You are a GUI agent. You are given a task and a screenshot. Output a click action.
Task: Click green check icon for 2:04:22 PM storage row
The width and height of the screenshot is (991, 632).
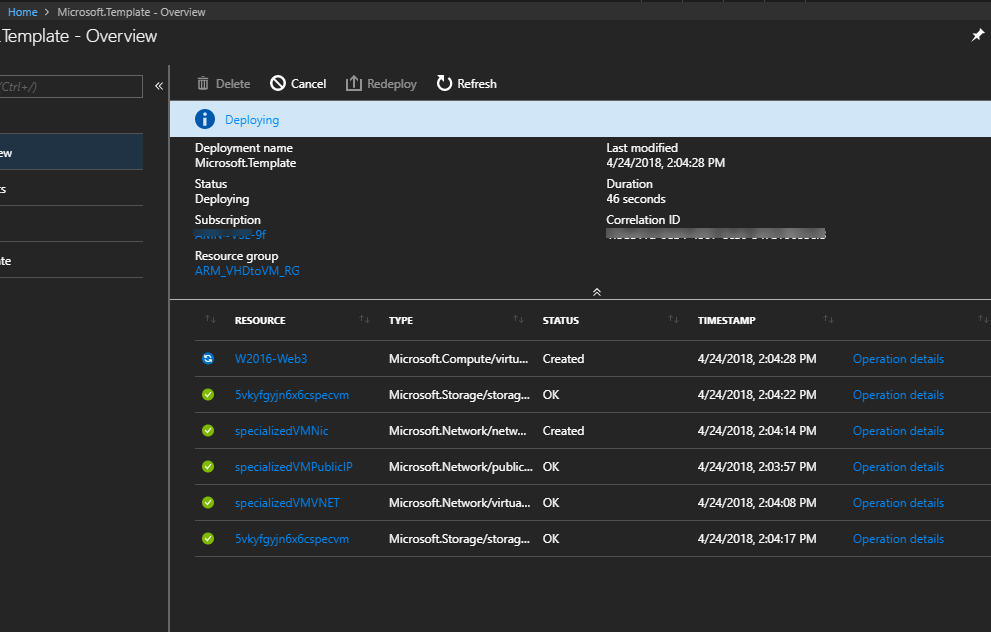[x=208, y=394]
